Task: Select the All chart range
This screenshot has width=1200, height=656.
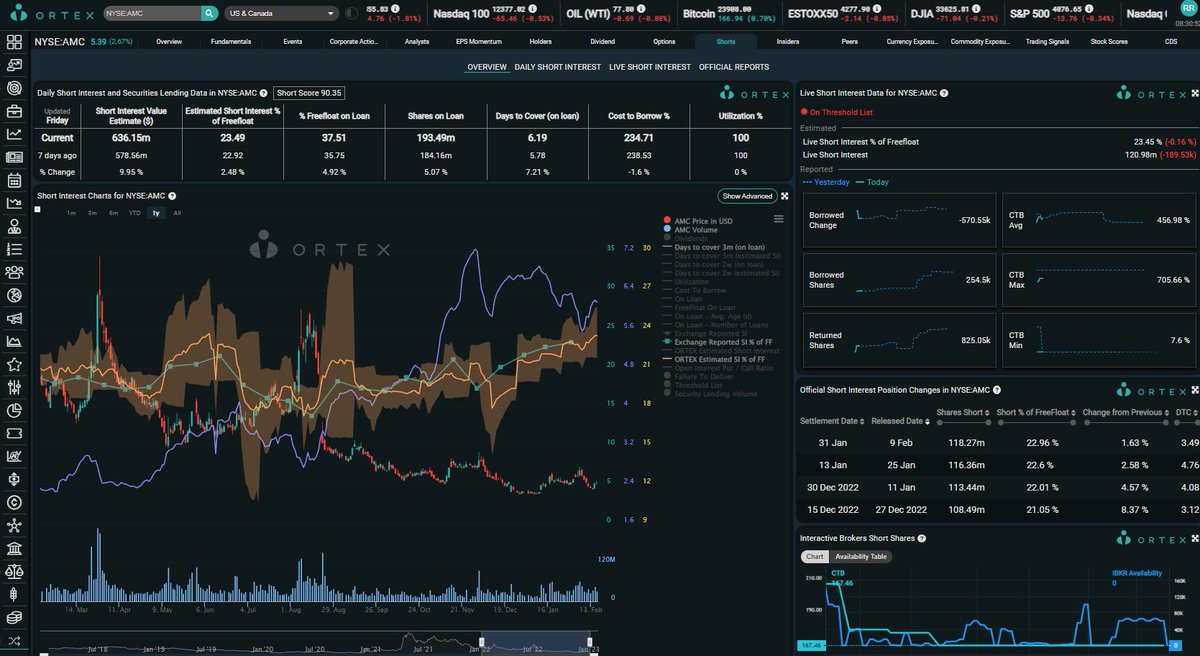Action: pyautogui.click(x=177, y=213)
